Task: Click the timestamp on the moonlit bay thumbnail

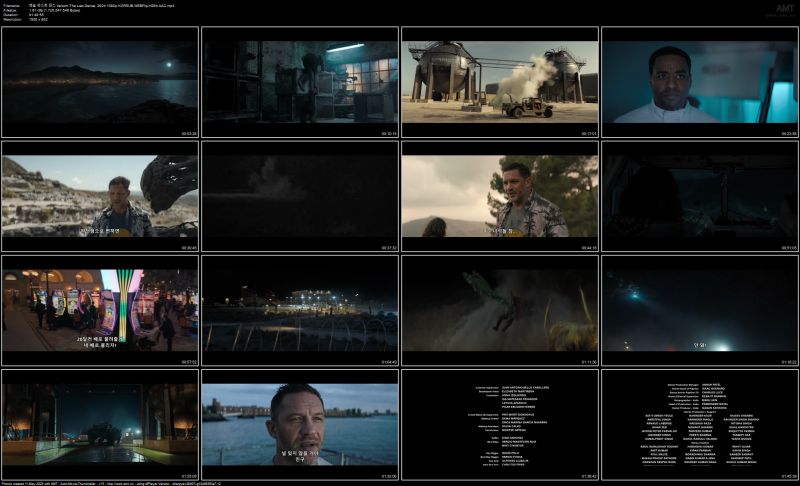Action: (x=189, y=134)
